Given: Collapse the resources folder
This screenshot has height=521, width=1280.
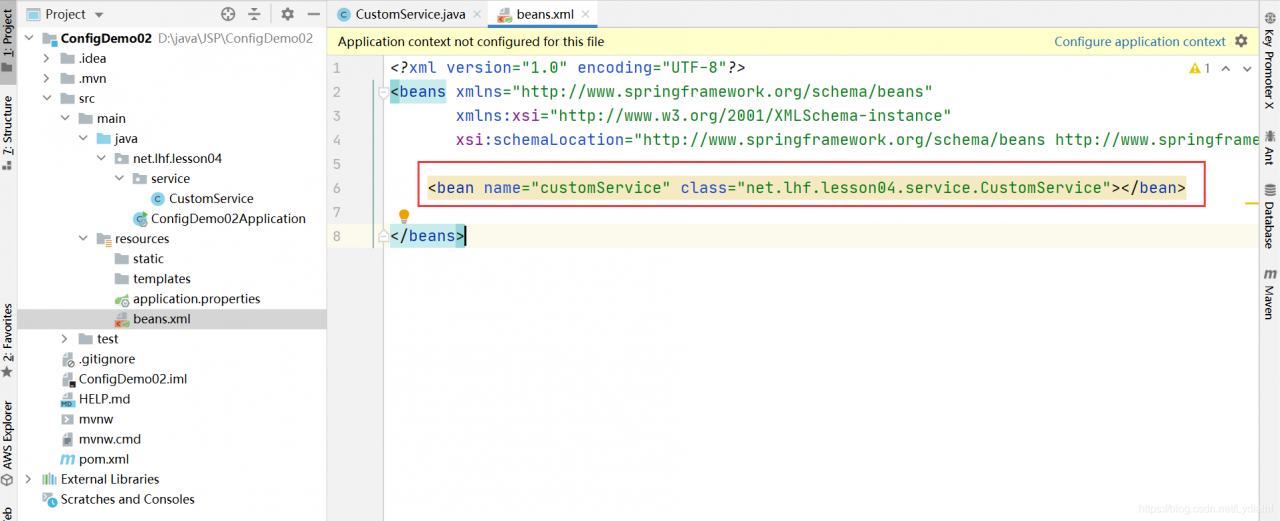Looking at the screenshot, I should pos(82,239).
